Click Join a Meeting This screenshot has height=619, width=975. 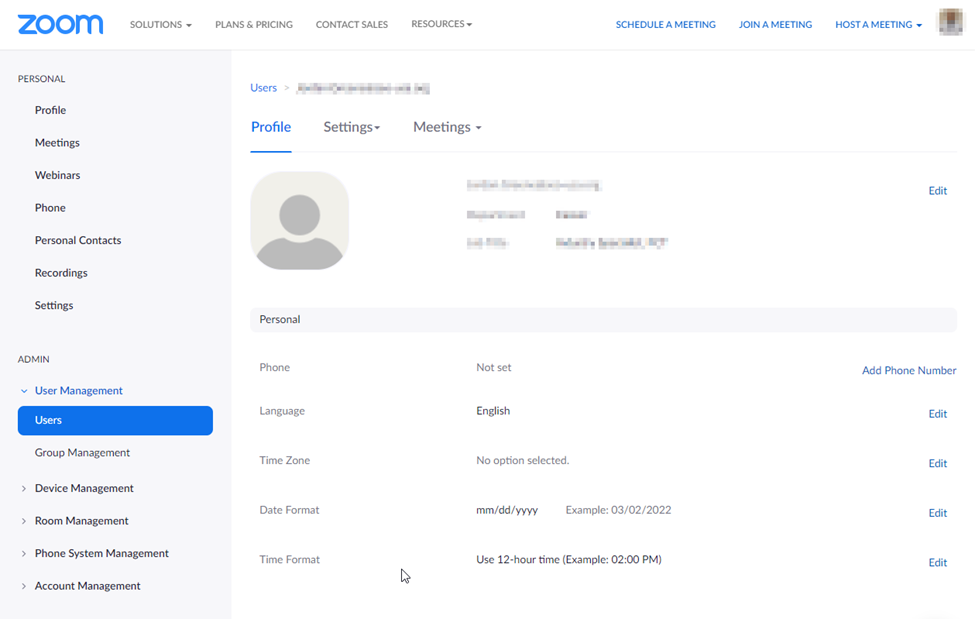[x=775, y=24]
